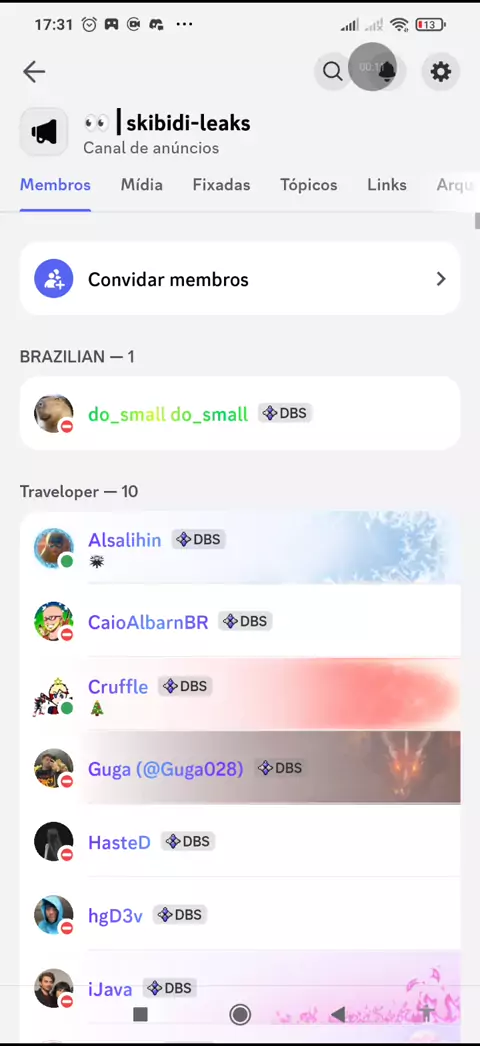Image resolution: width=480 pixels, height=1046 pixels.
Task: Open channel settings gear icon
Action: [441, 71]
